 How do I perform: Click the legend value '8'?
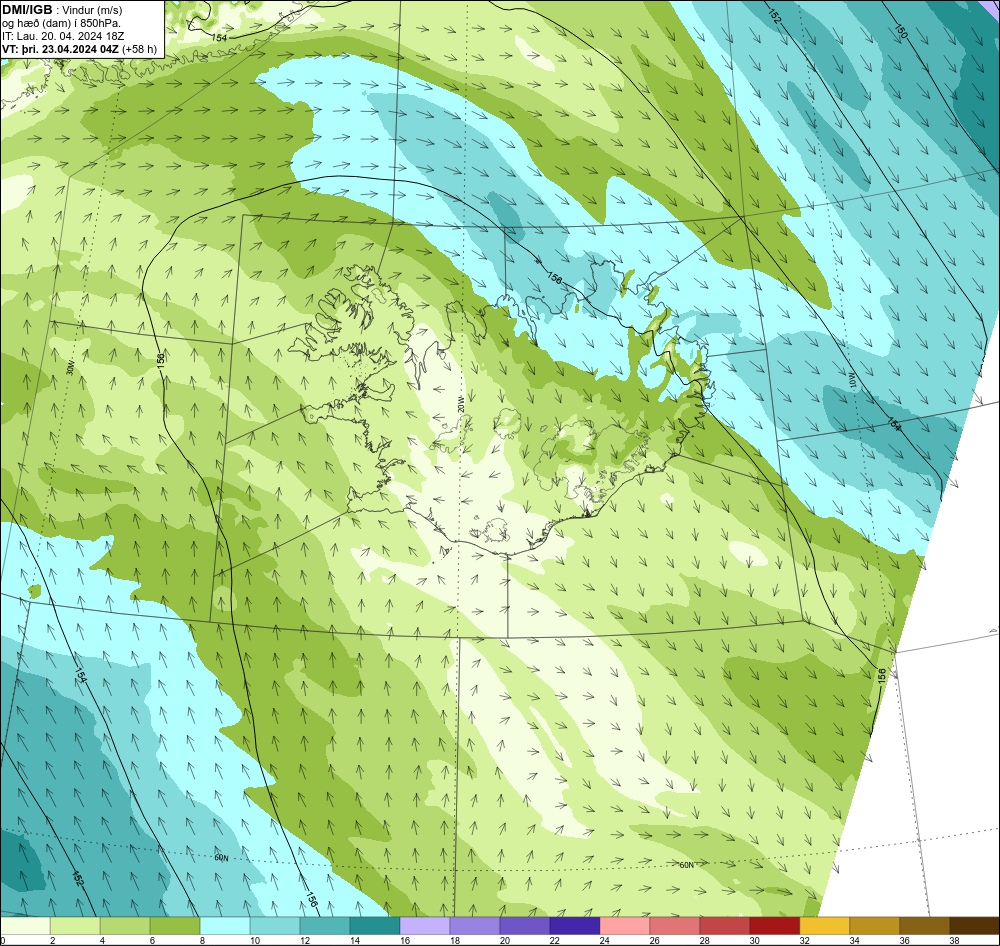(x=202, y=940)
